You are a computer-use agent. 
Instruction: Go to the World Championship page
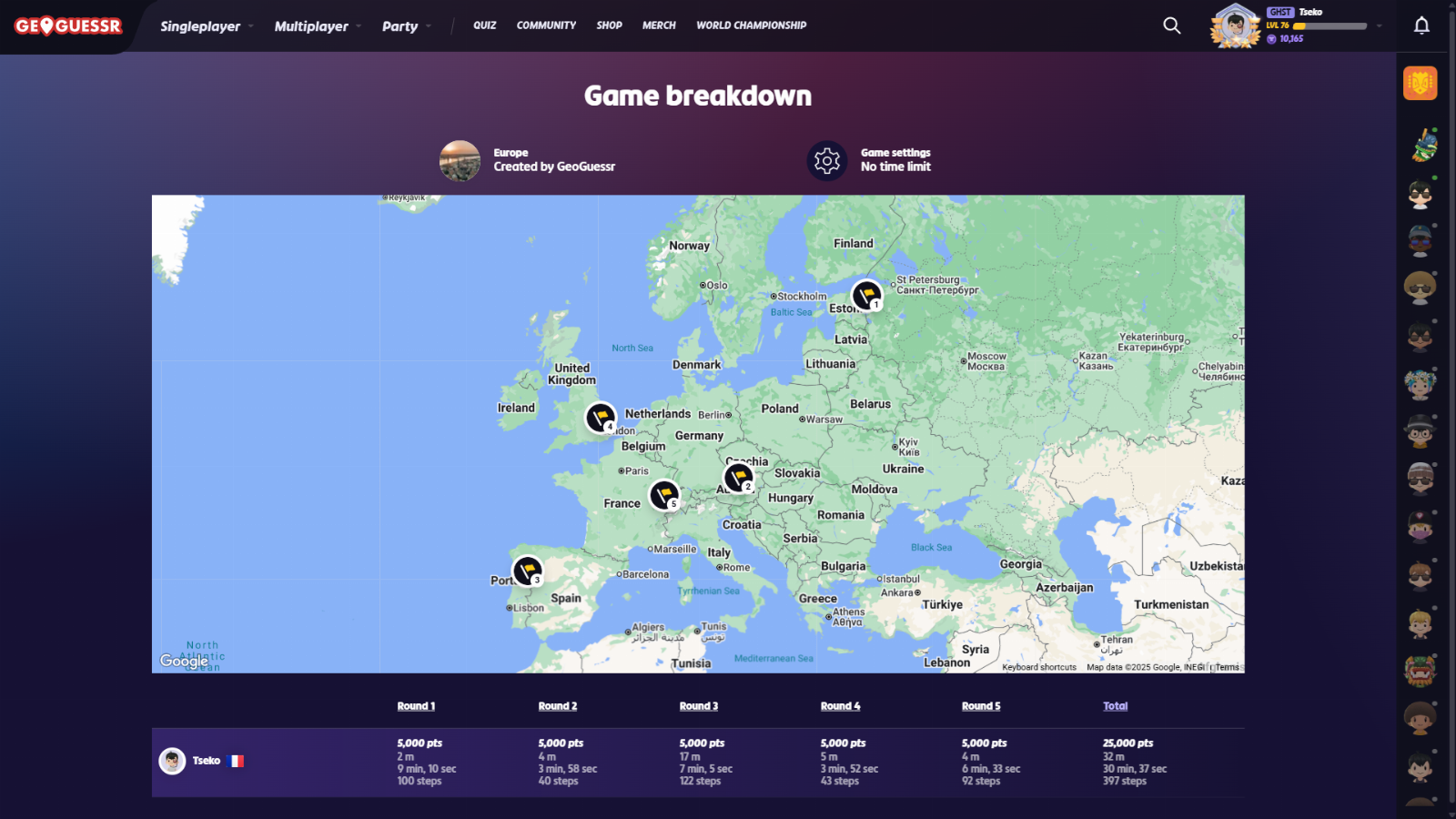[x=751, y=25]
